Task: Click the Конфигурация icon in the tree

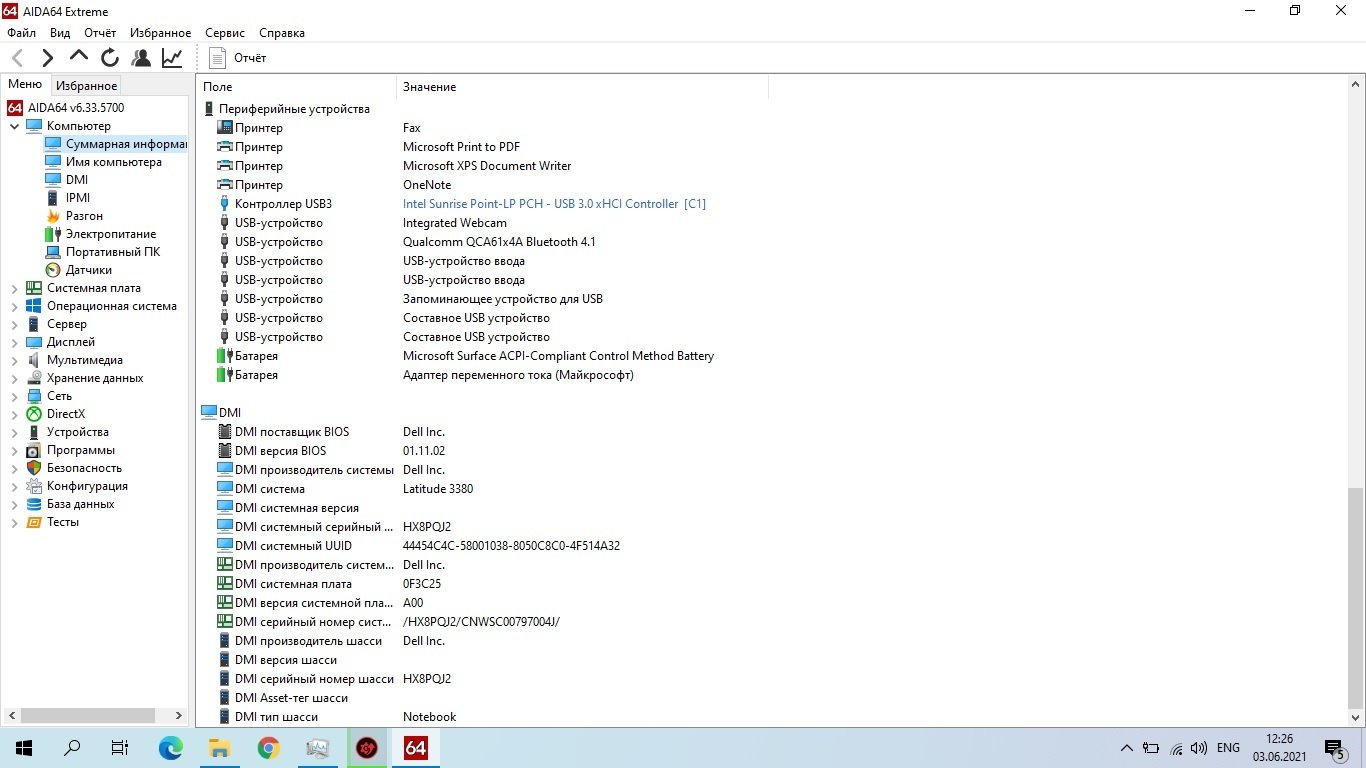Action: pyautogui.click(x=34, y=486)
